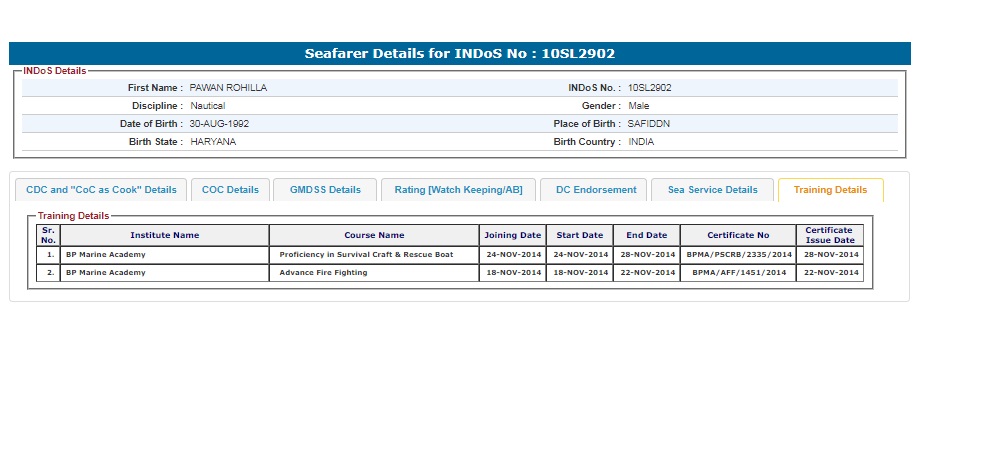Screen dimensions: 1005x460
Task: Click the Place of Birth value SAFIDDN
Action: (x=649, y=124)
